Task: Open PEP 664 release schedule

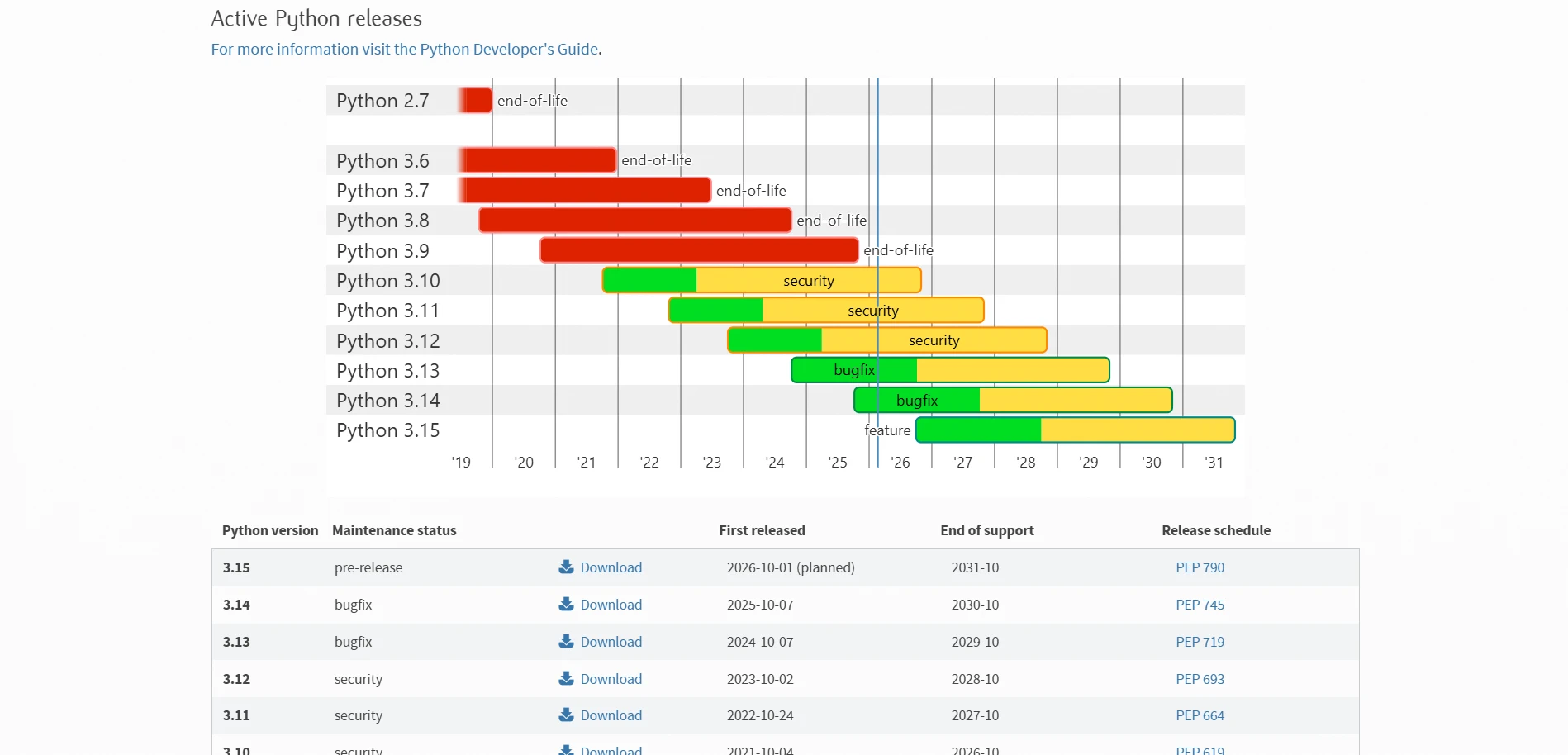Action: coord(1200,715)
